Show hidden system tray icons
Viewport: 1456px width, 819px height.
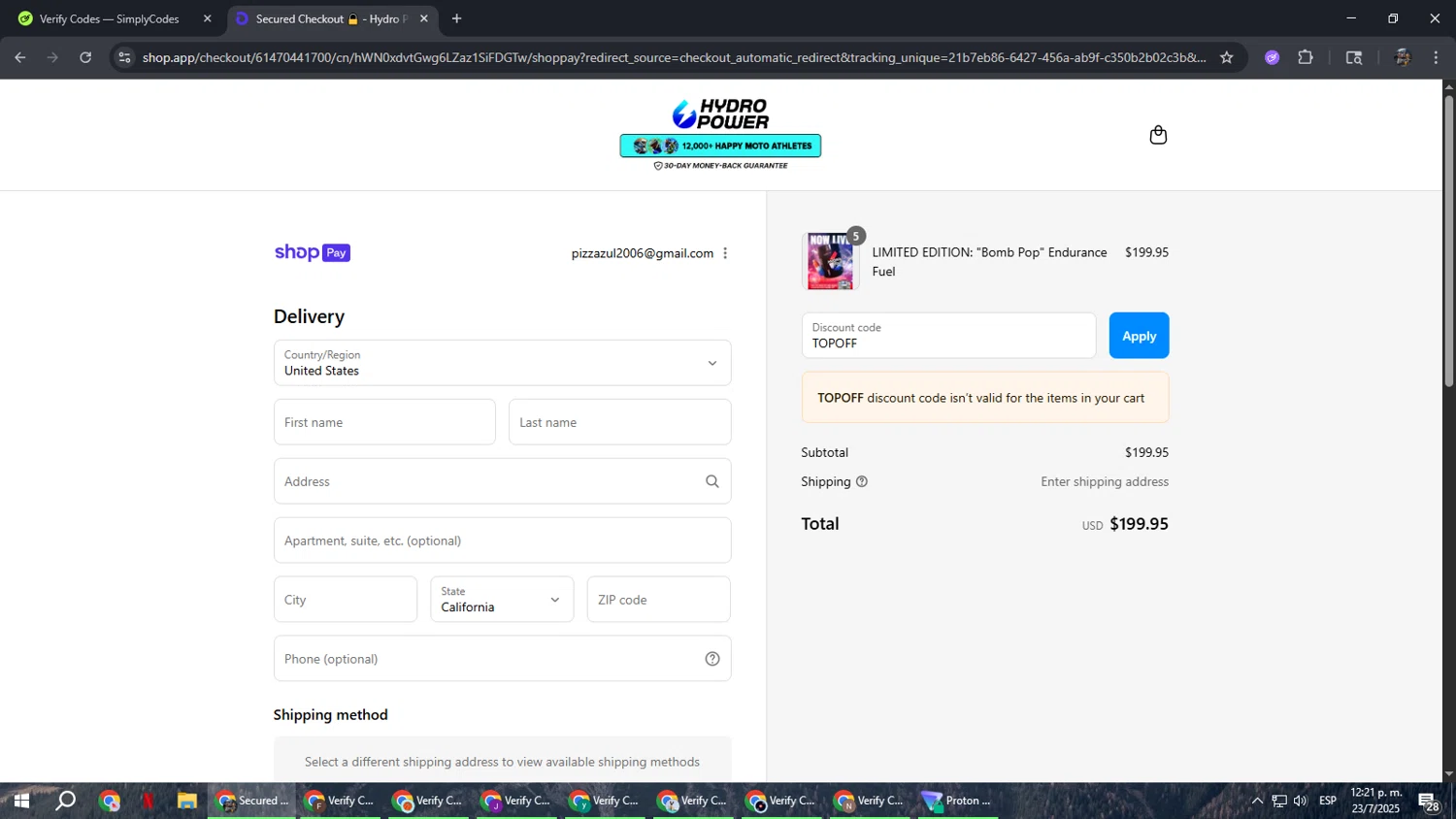1257,801
